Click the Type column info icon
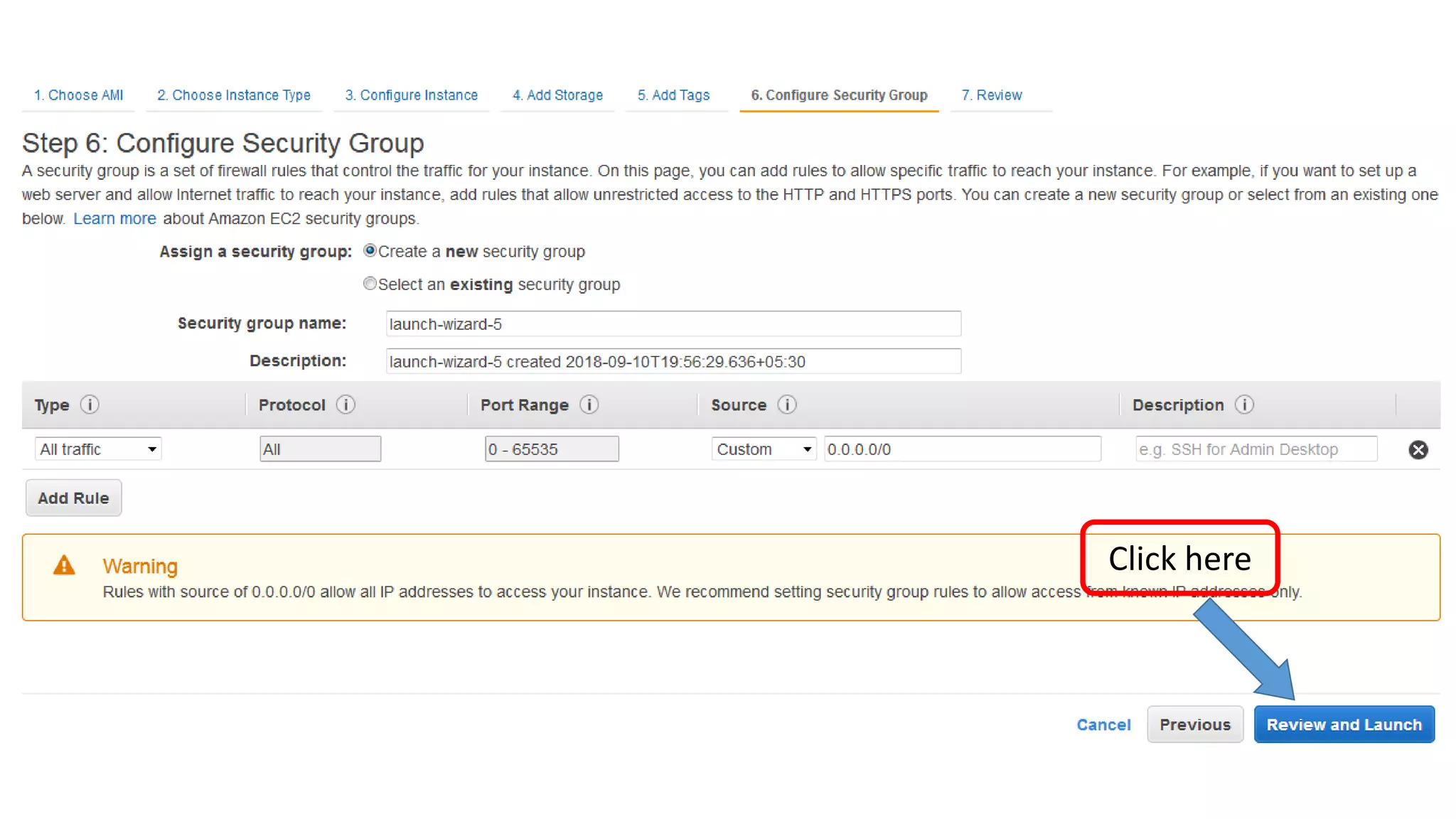The height and width of the screenshot is (819, 1456). 90,405
